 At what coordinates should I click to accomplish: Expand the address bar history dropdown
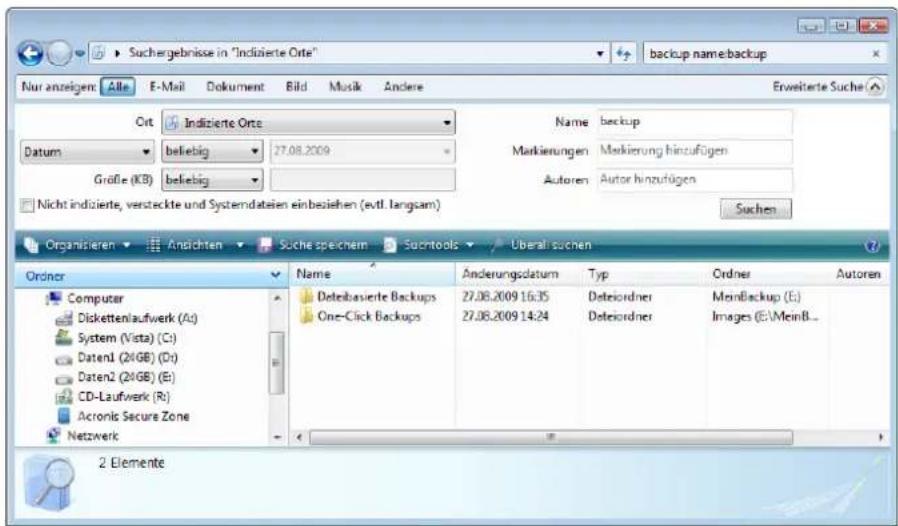[599, 54]
